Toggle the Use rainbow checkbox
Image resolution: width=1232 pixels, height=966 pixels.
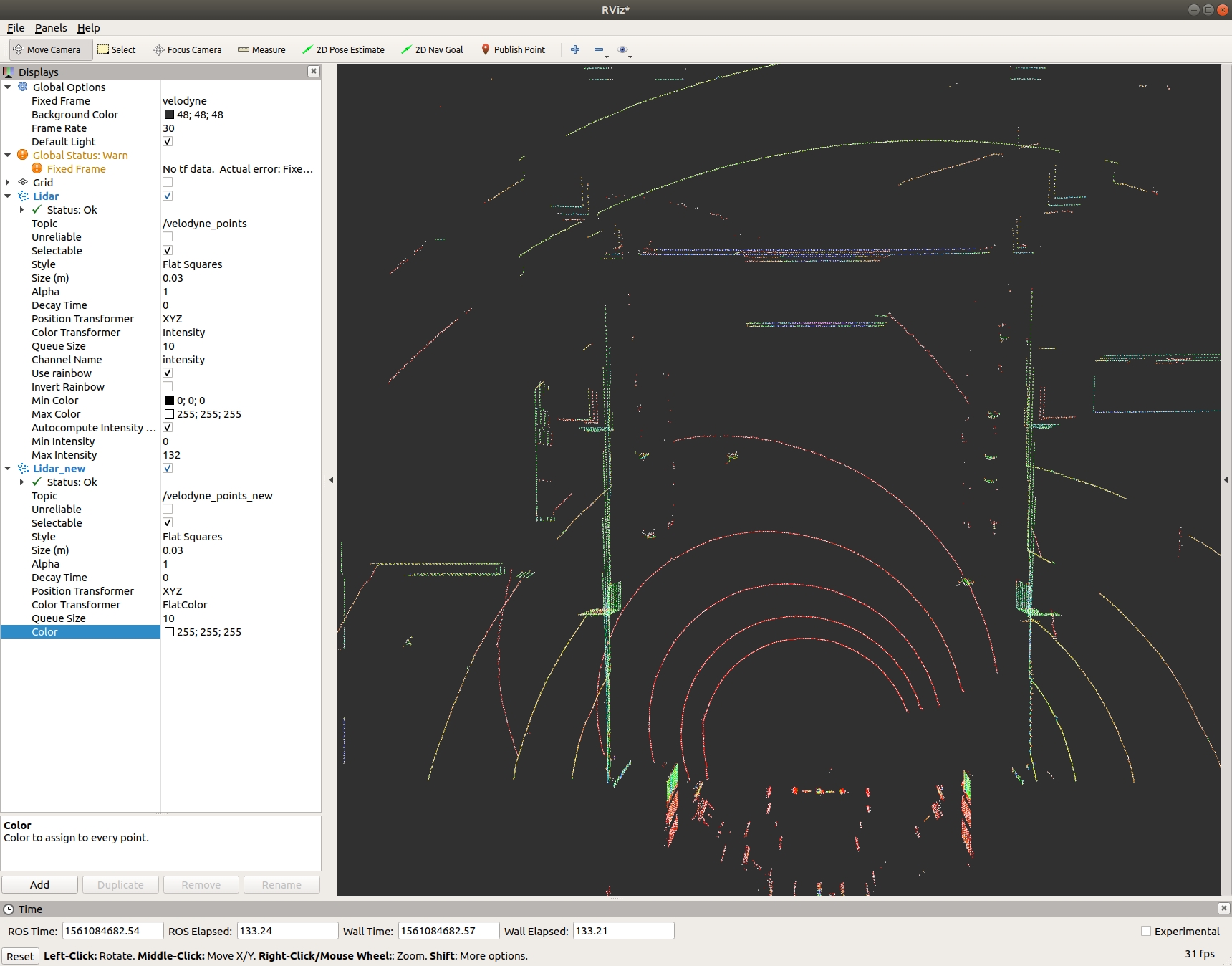point(168,373)
